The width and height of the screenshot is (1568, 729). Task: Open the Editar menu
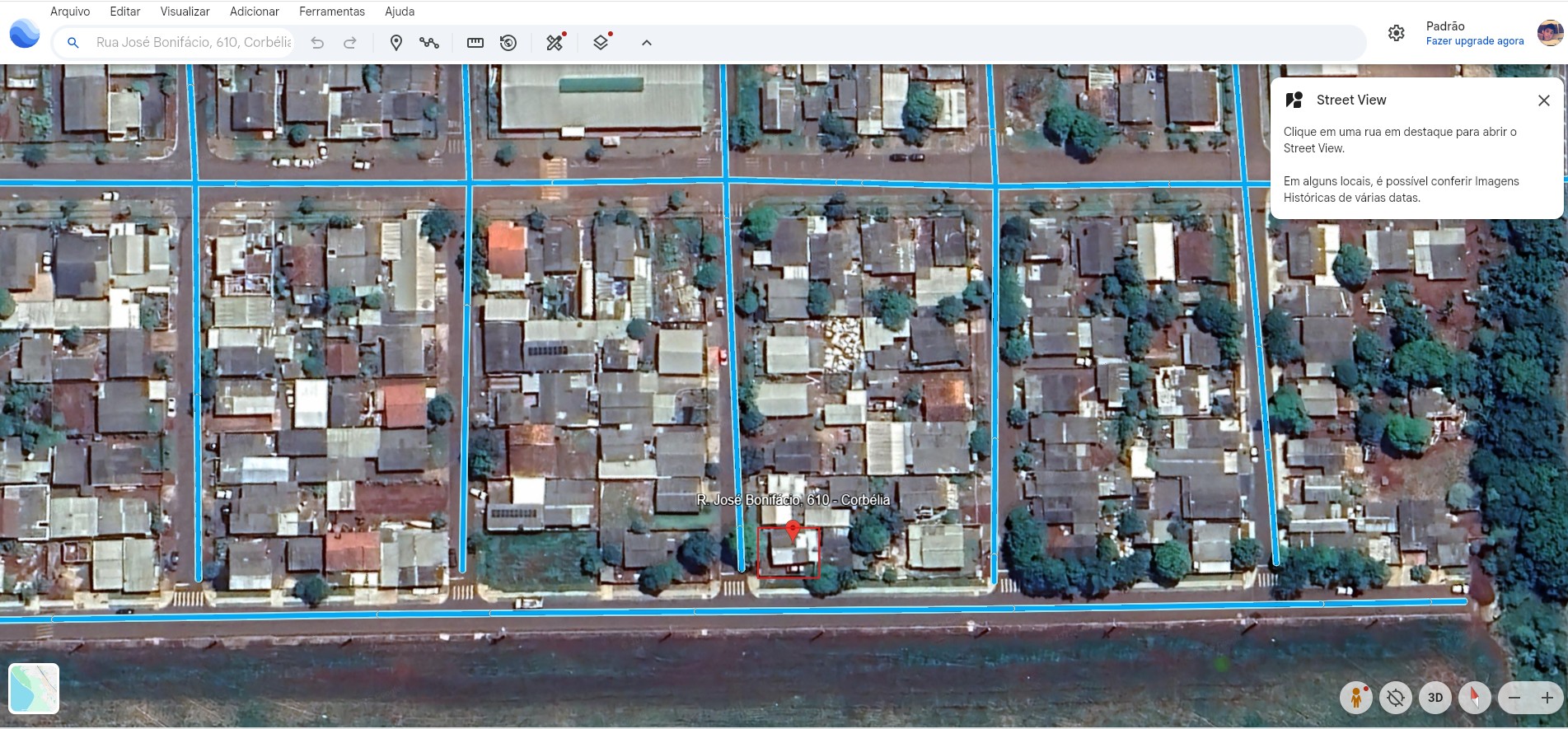[125, 12]
